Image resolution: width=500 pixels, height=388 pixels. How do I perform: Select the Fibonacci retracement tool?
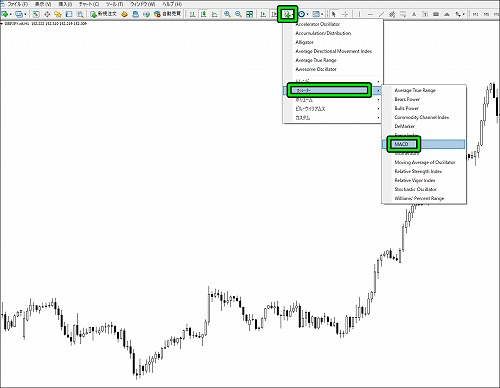click(x=403, y=14)
